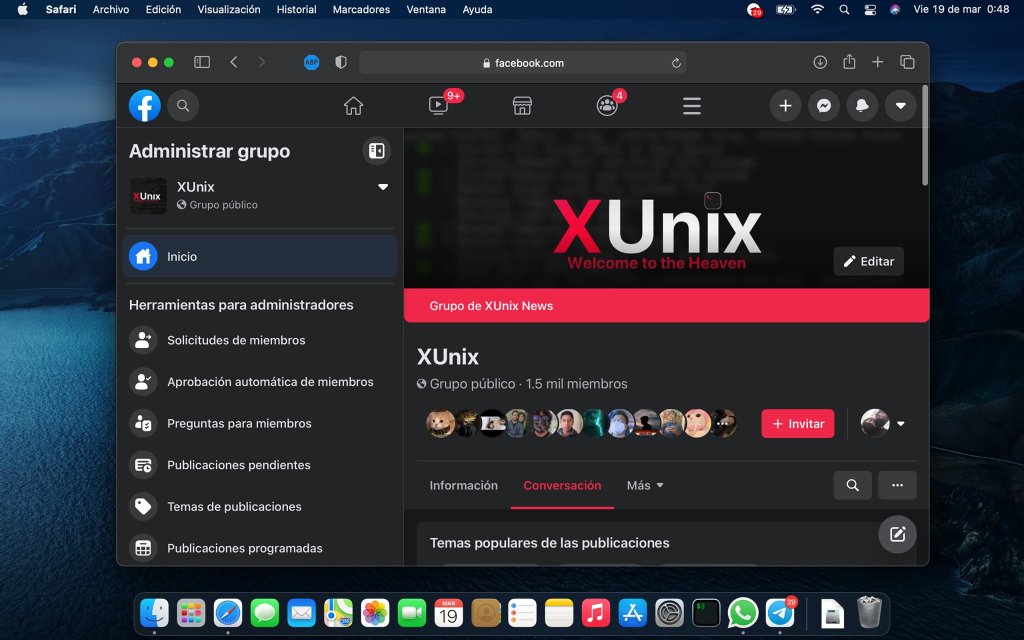Click the Facebook search magnifier icon
1024x640 pixels.
click(183, 106)
